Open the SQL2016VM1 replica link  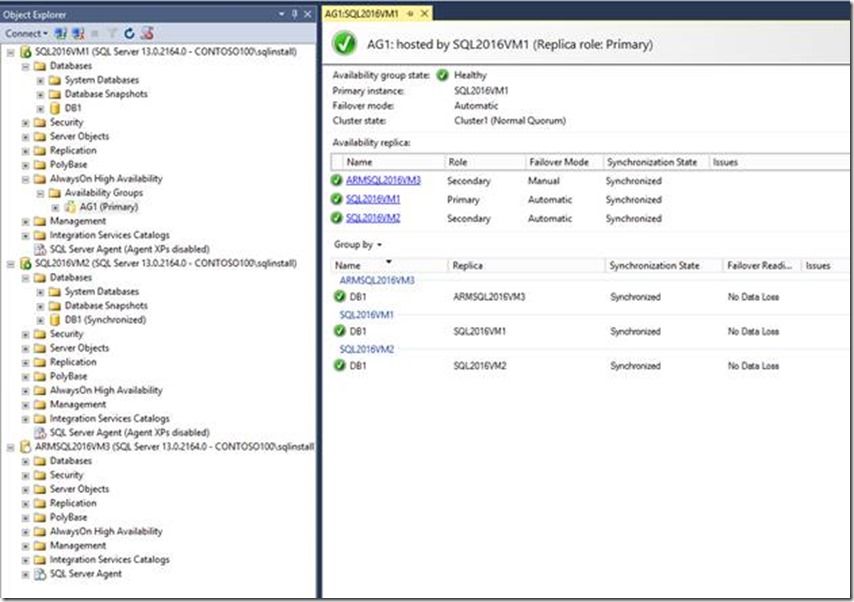pos(373,199)
